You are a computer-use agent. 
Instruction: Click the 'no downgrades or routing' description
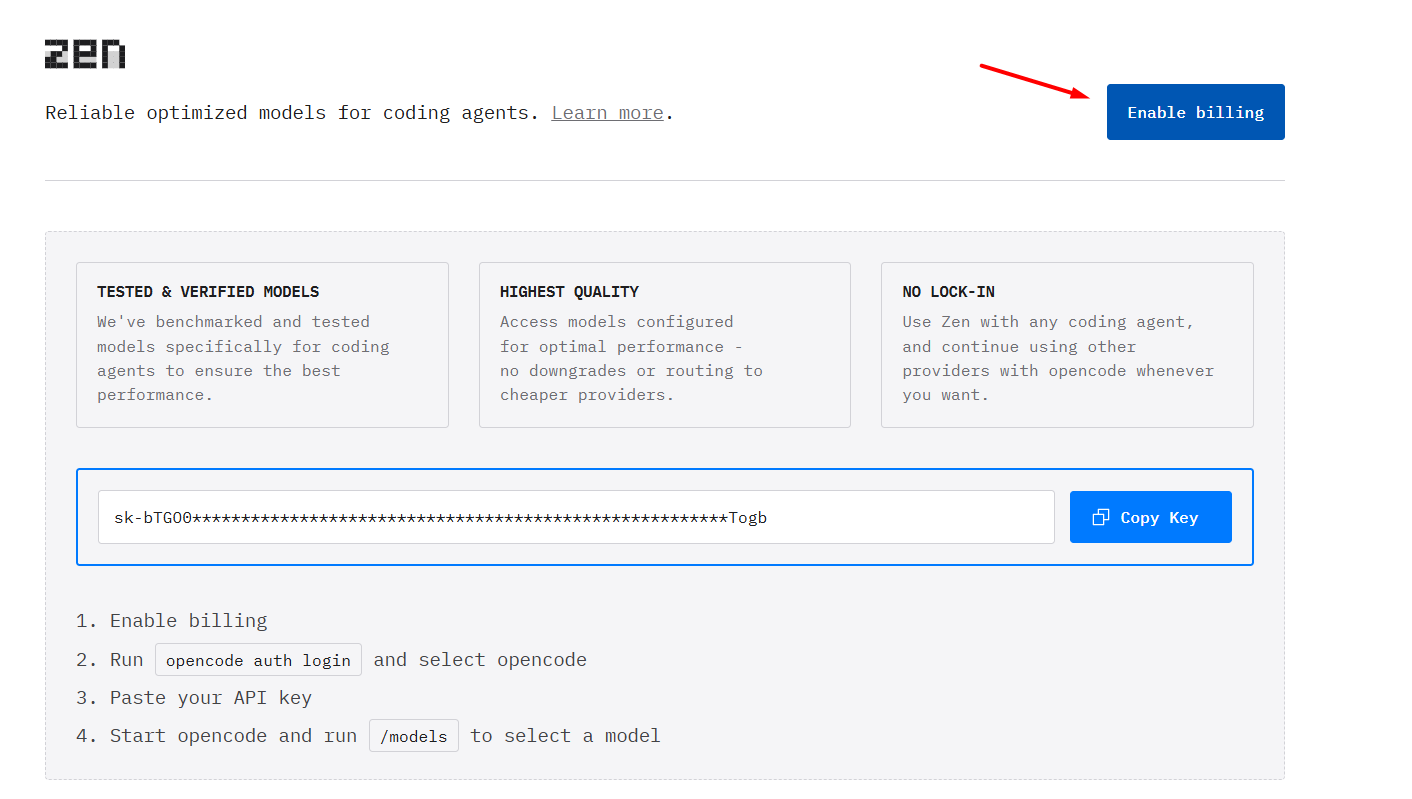pos(630,371)
